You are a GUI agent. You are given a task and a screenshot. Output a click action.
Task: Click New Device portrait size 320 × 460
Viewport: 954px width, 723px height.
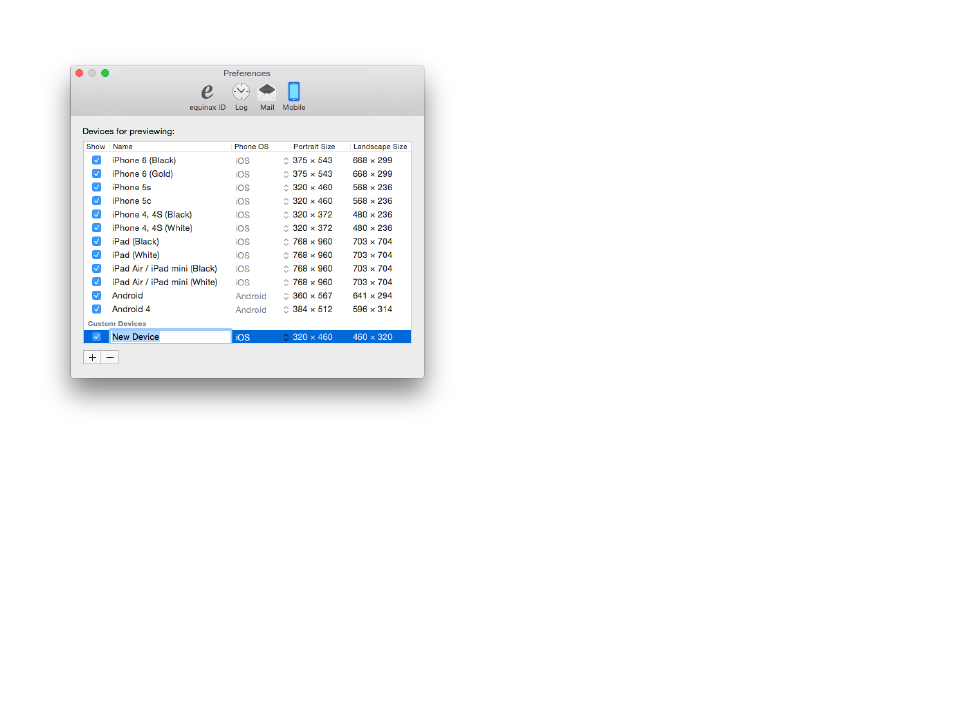tap(312, 337)
